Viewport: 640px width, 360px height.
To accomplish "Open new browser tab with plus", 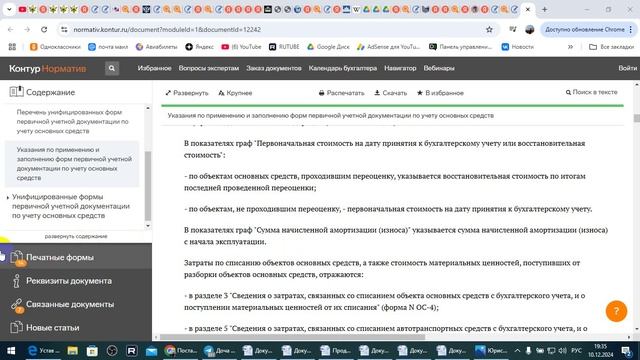I will 544,9.
